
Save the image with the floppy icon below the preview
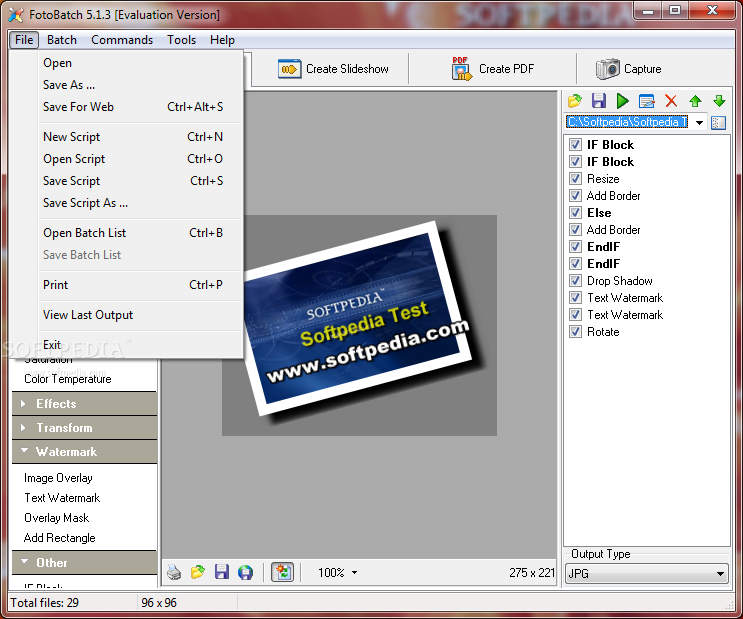click(x=221, y=573)
